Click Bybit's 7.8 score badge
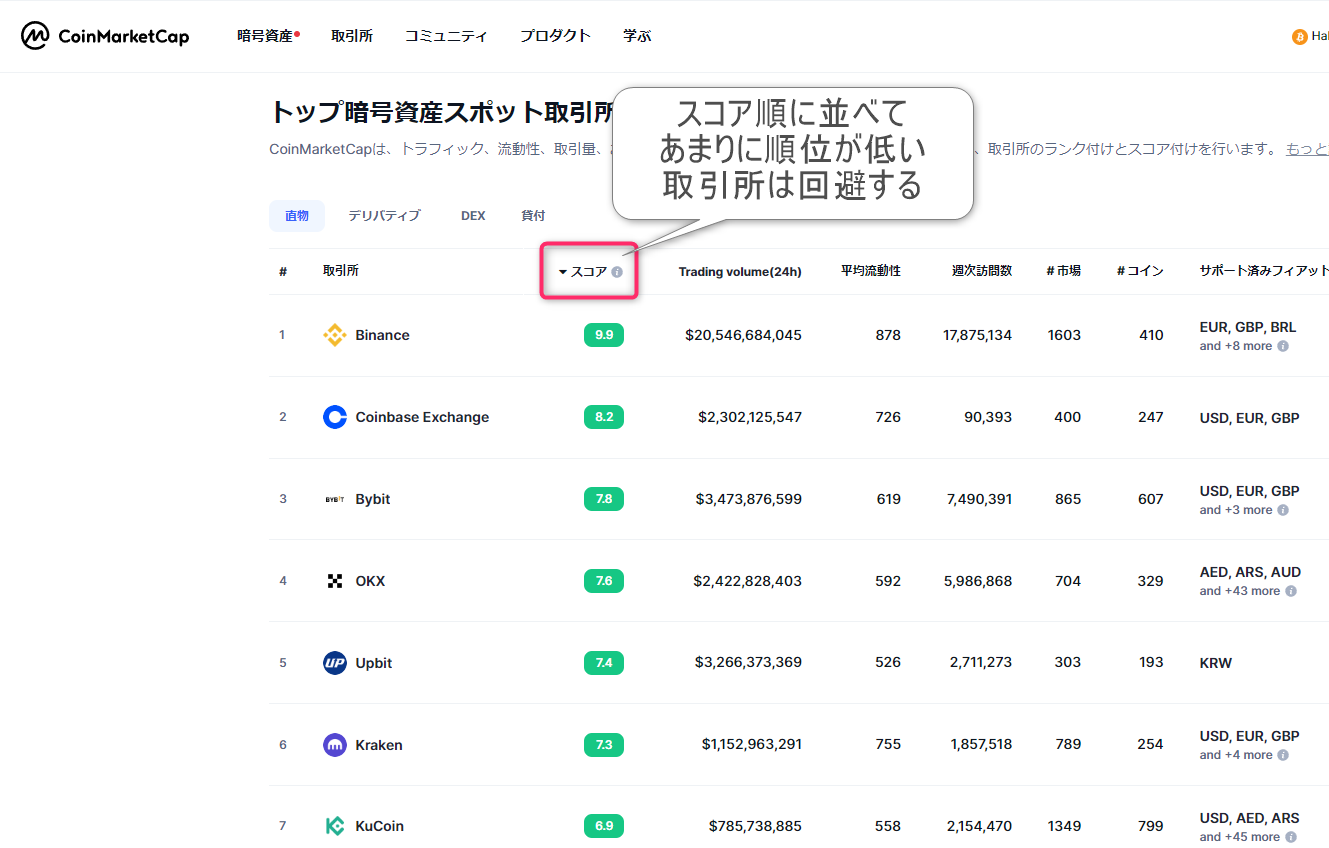The image size is (1329, 848). (x=604, y=499)
